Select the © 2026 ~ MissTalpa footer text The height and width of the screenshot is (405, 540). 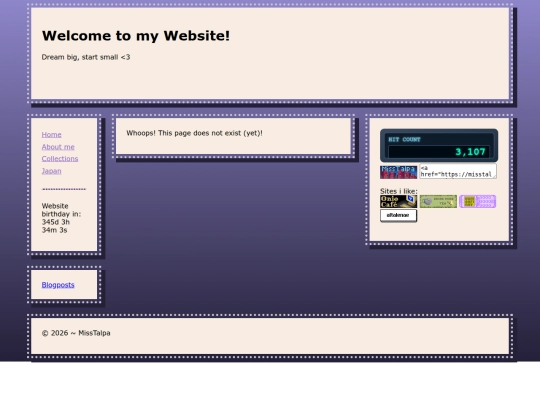76,333
